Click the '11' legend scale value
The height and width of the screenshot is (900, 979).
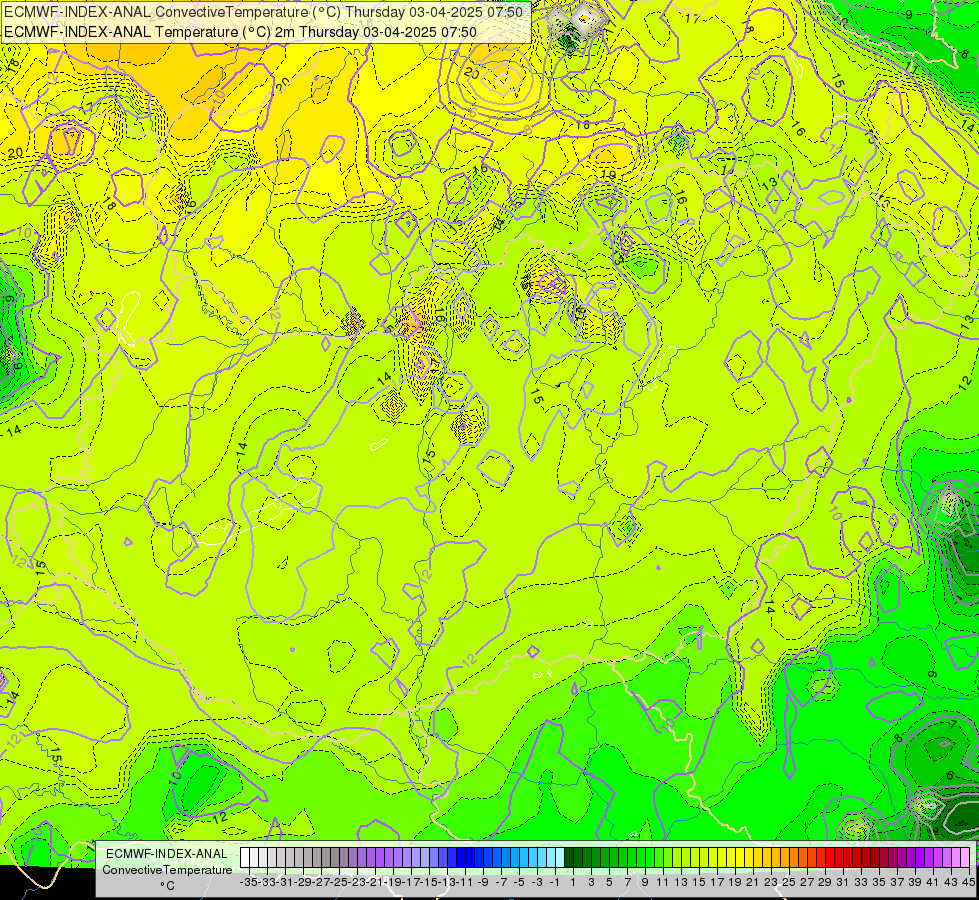tap(663, 882)
